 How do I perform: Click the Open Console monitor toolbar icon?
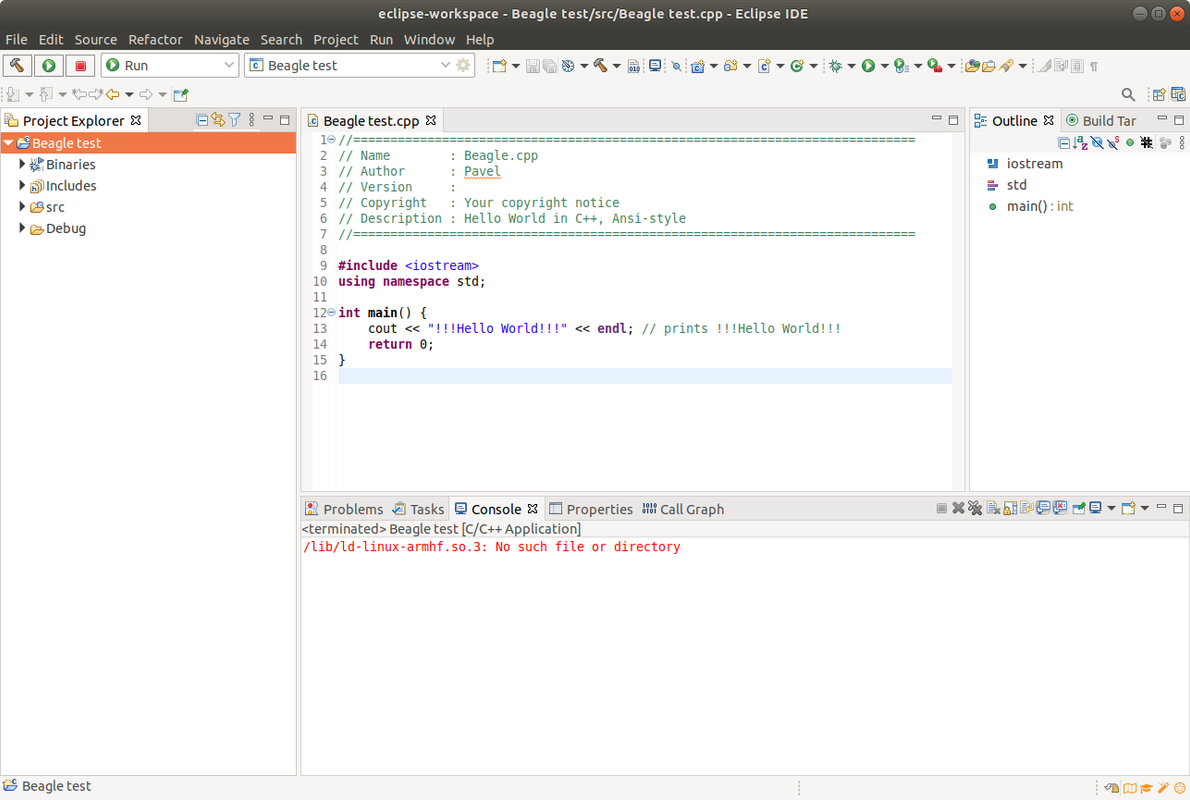click(x=655, y=66)
